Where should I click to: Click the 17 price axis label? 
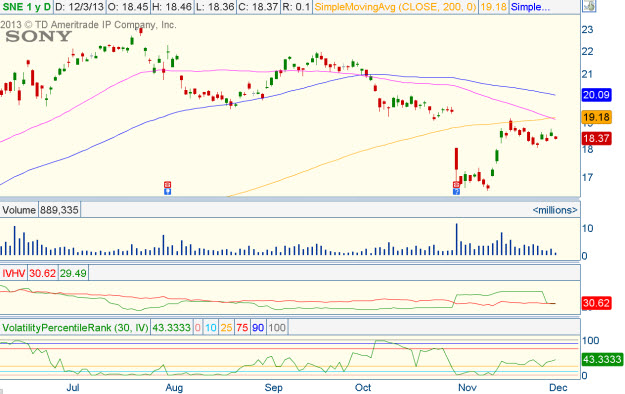pyautogui.click(x=588, y=177)
